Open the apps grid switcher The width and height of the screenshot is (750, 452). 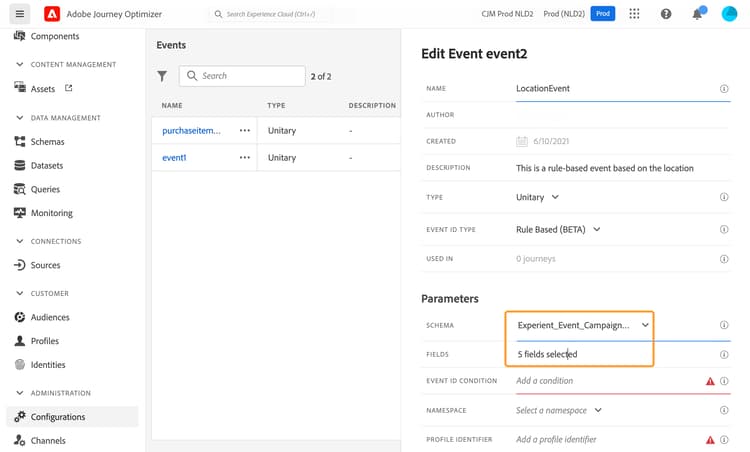[634, 14]
